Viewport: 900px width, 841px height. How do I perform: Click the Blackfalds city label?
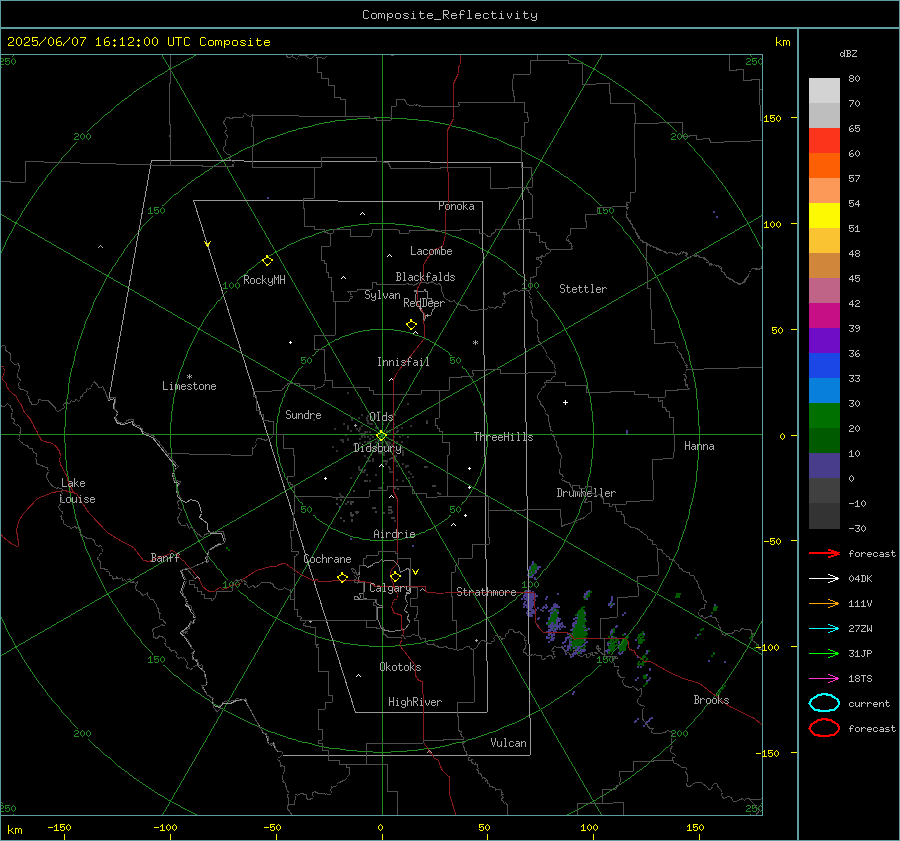(x=425, y=277)
